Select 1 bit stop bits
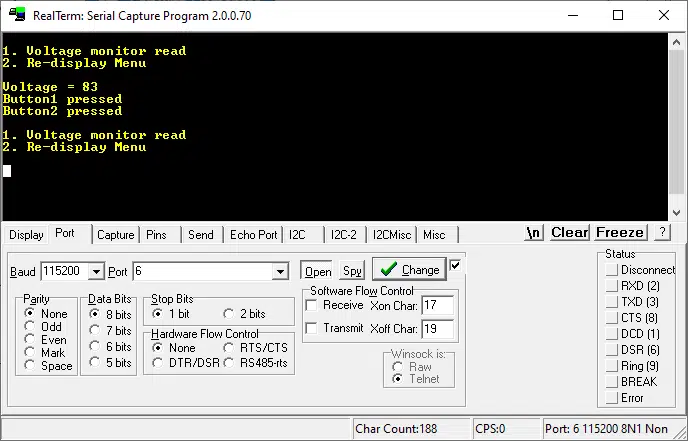This screenshot has height=441, width=688. (171, 314)
